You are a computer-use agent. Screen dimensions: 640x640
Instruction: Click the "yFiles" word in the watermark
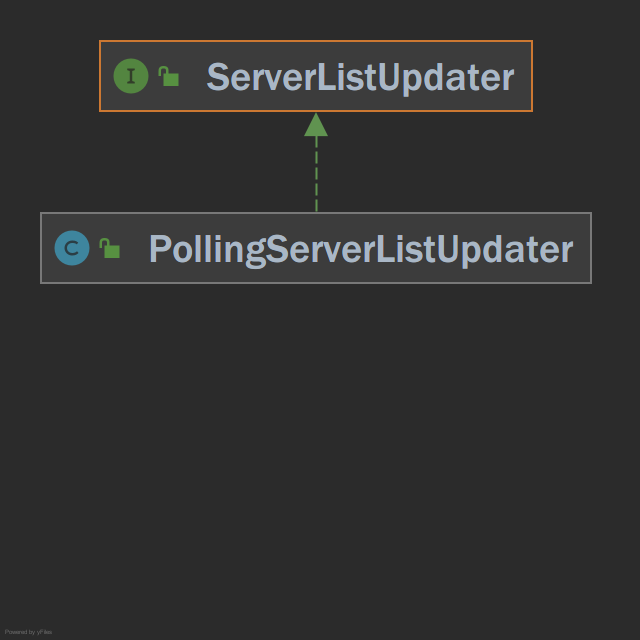[x=44, y=632]
